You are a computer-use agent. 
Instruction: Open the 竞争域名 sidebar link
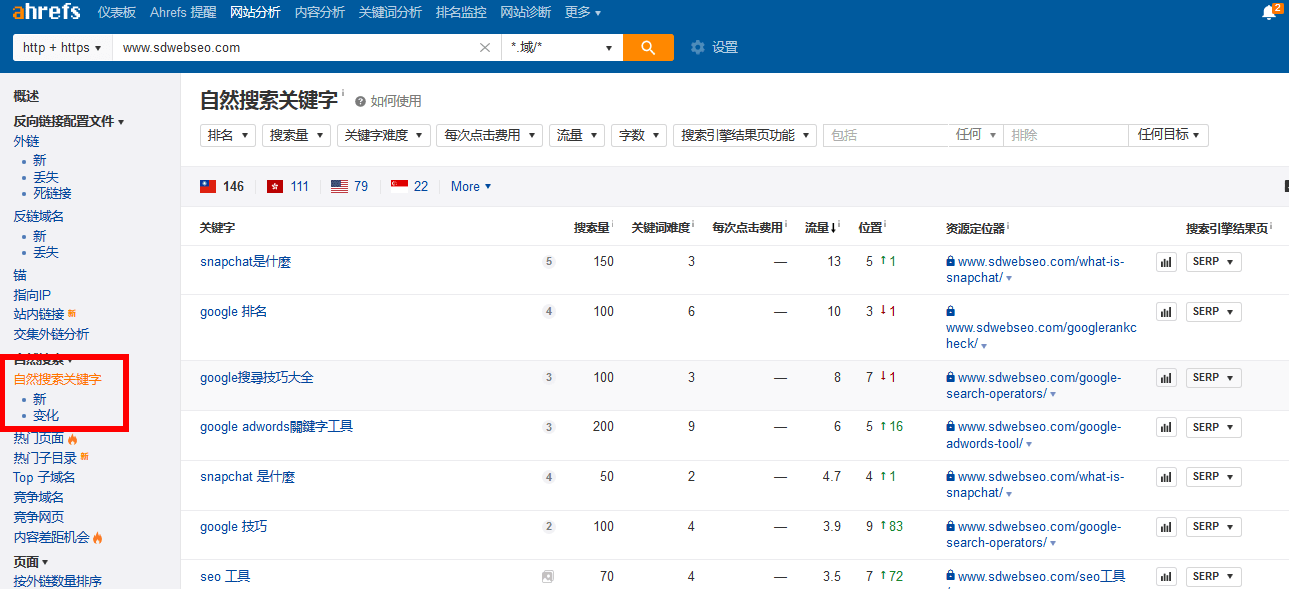pyautogui.click(x=38, y=497)
